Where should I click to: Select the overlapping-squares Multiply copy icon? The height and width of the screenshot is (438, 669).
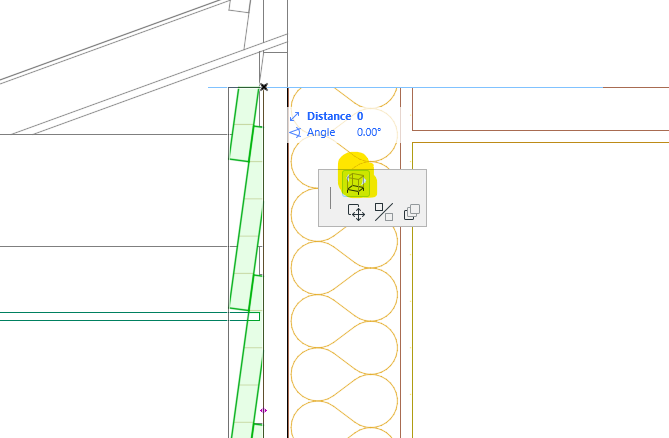412,212
